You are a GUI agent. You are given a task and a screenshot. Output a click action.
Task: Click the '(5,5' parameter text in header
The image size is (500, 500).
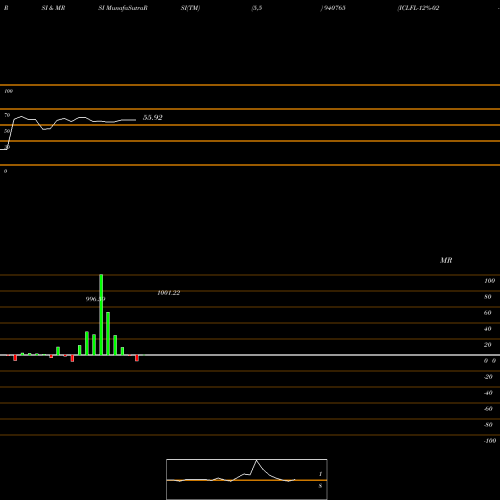[257, 8]
